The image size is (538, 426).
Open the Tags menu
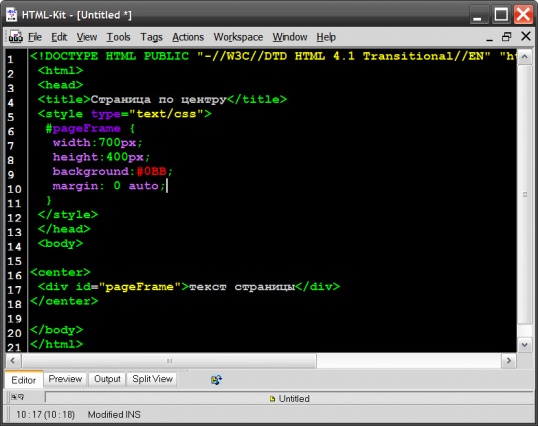tap(151, 37)
